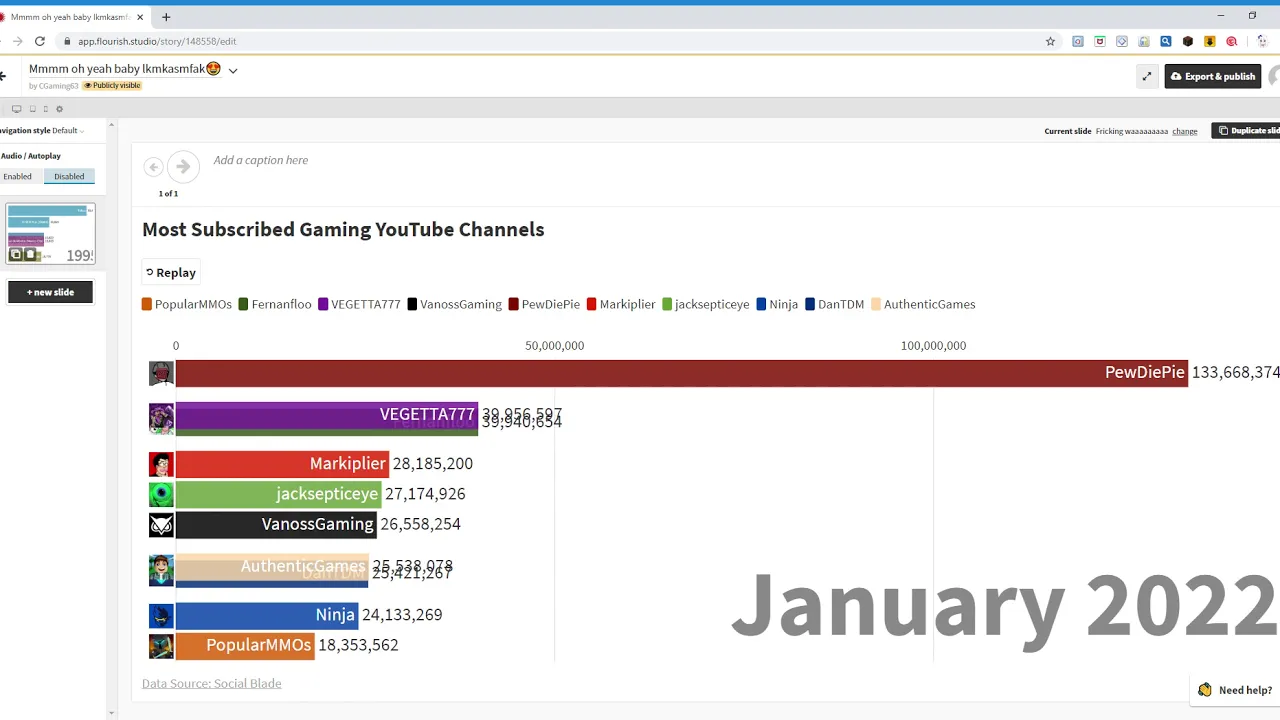Replay the bar chart race
The image size is (1280, 720).
[170, 272]
